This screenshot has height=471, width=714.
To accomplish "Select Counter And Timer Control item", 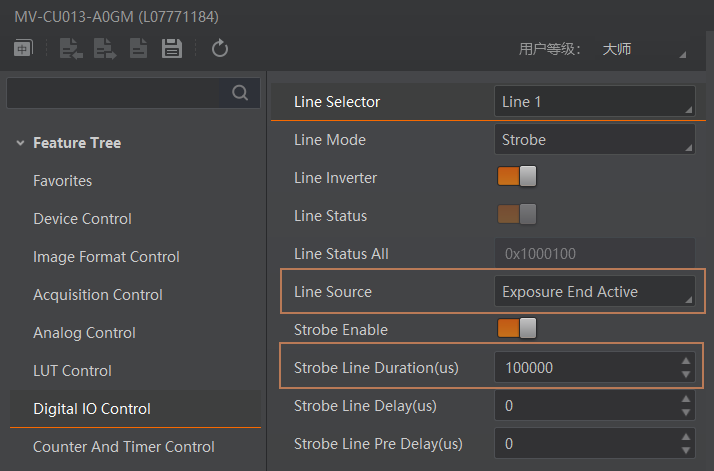I will pyautogui.click(x=124, y=447).
